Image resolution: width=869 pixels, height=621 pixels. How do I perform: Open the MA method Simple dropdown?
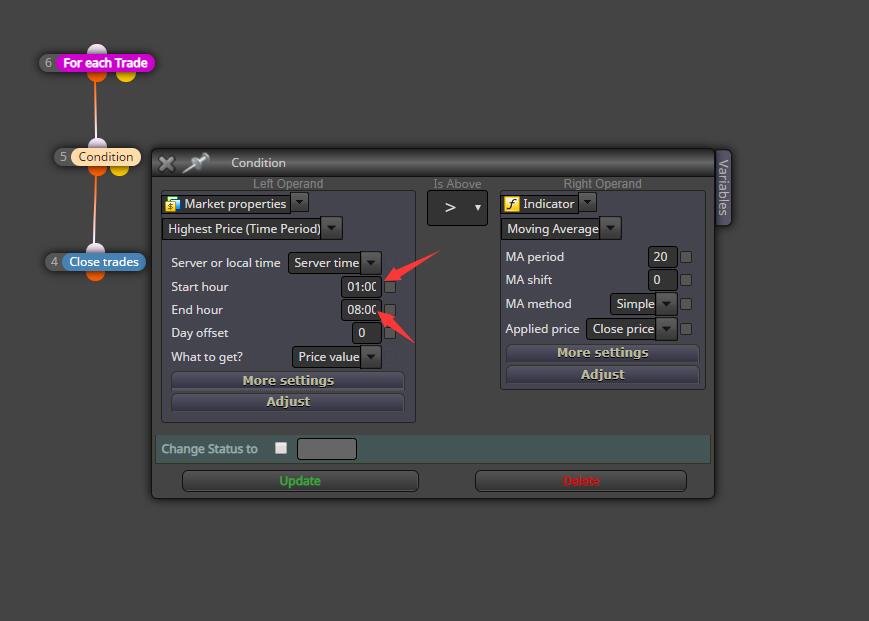tap(667, 304)
